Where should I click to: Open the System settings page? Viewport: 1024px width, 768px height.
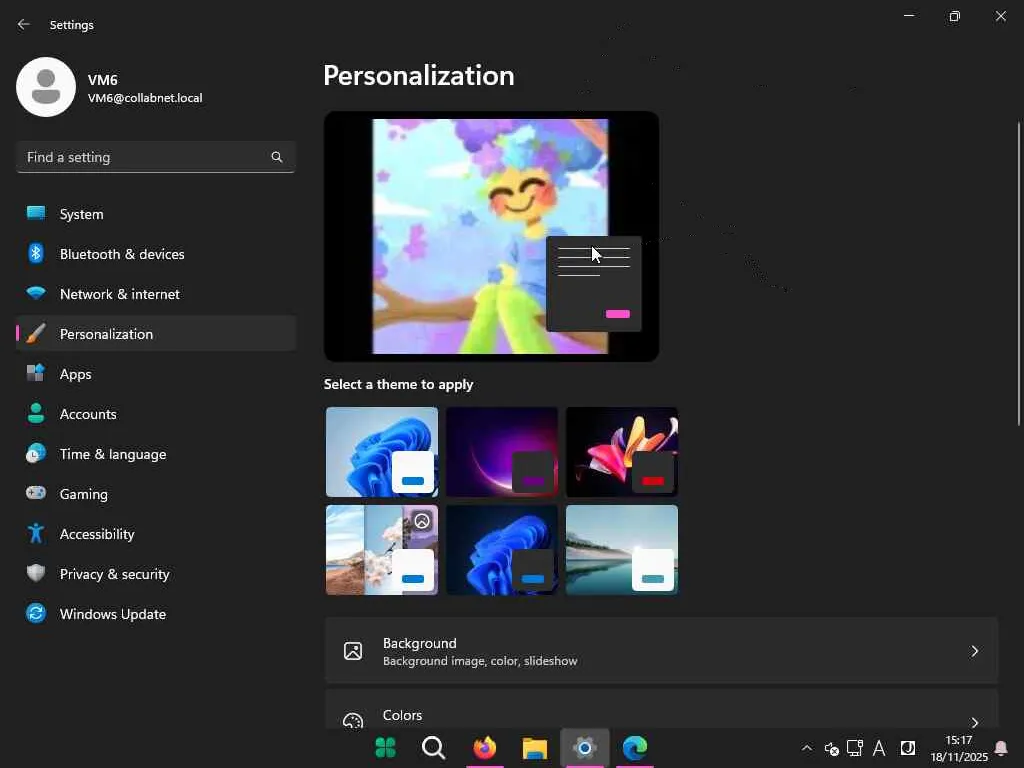coord(156,214)
